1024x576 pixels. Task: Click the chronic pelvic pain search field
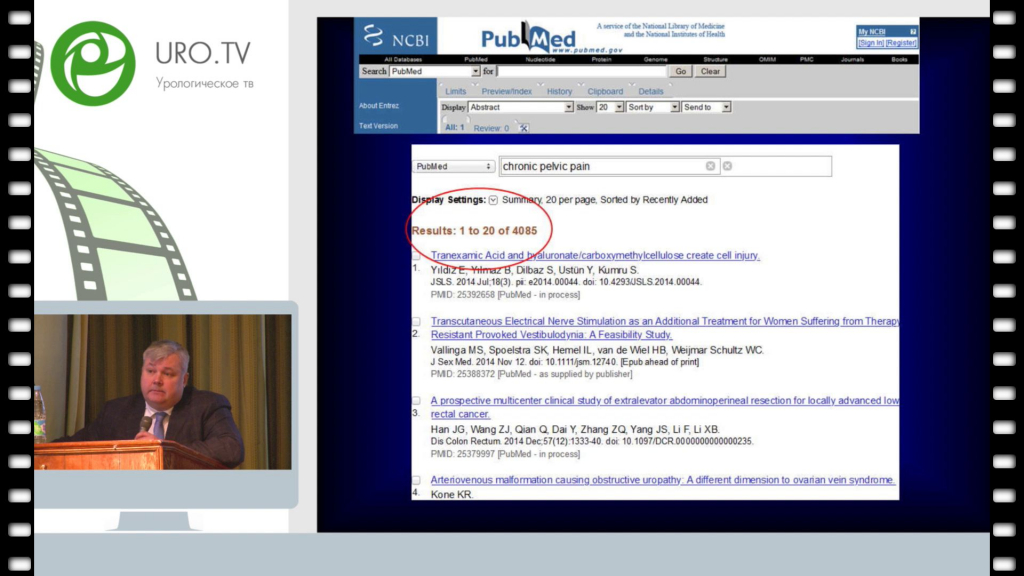[x=602, y=166]
